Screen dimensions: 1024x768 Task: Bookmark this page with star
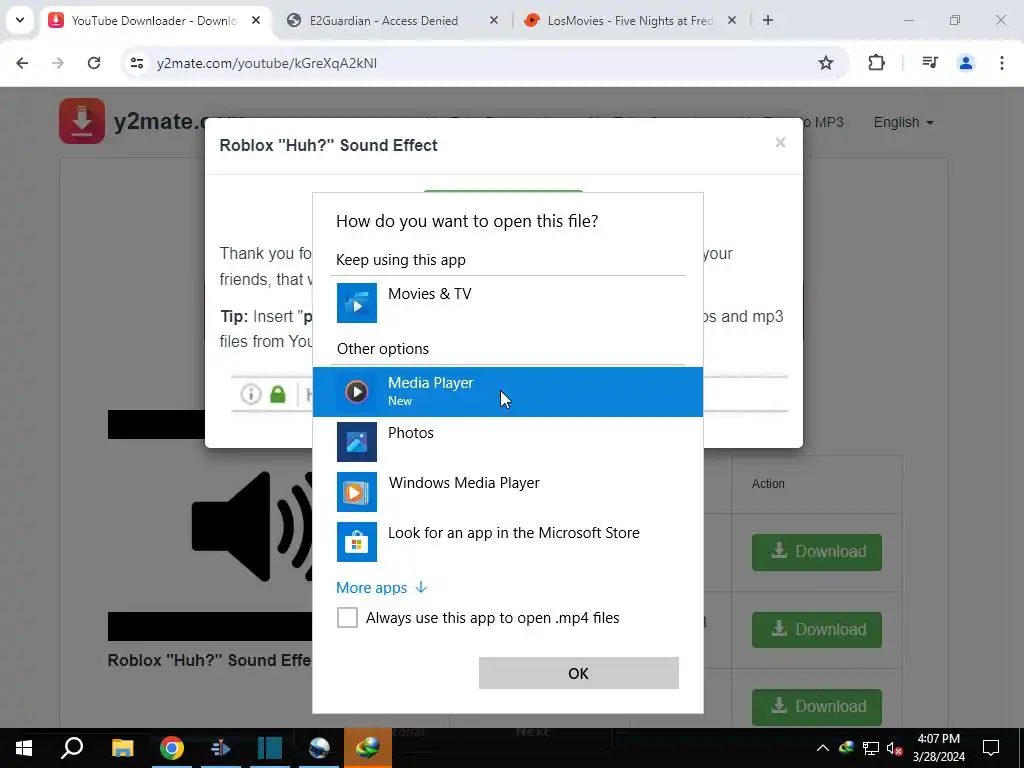[825, 63]
